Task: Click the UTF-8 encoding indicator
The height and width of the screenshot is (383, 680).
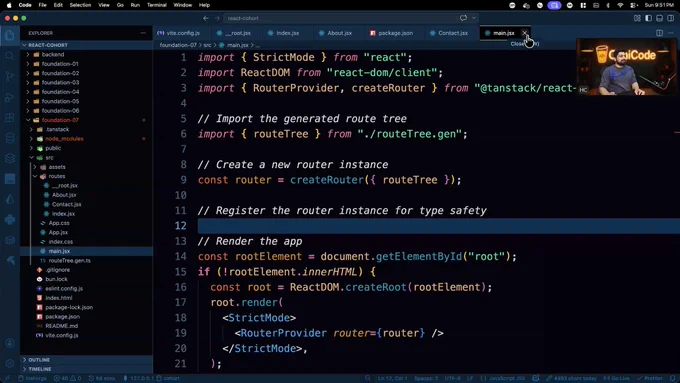Action: [452, 378]
